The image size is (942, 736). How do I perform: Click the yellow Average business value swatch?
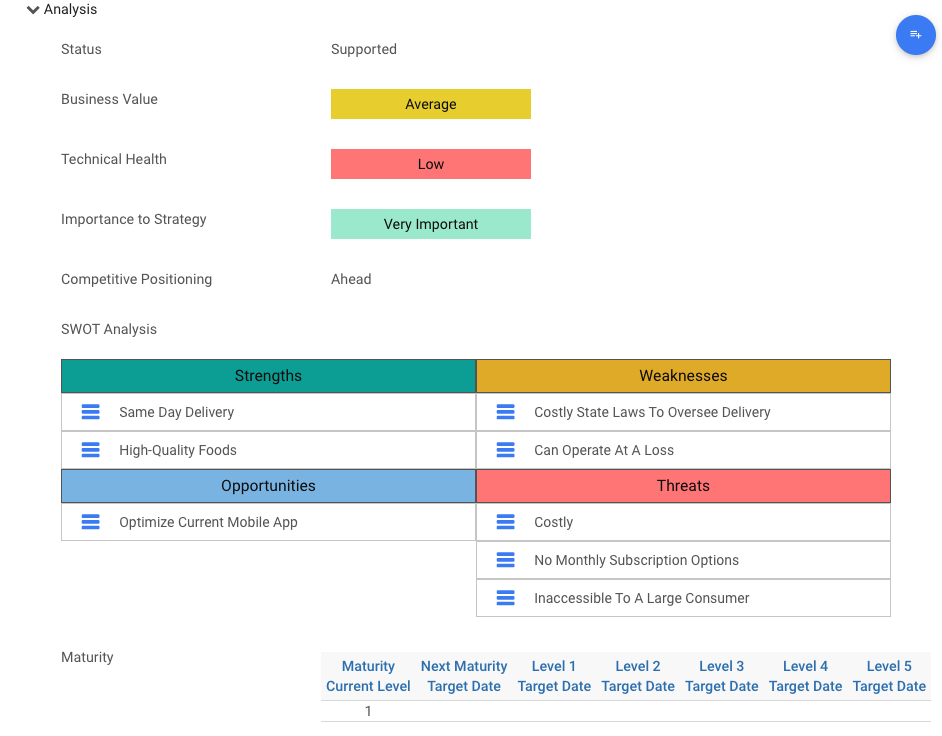(430, 104)
